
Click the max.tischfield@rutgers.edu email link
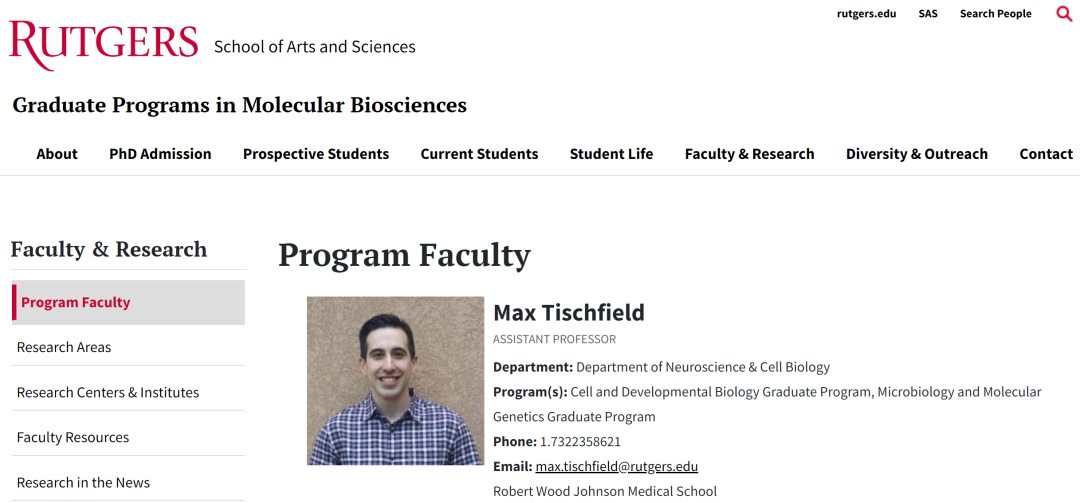pyautogui.click(x=616, y=467)
